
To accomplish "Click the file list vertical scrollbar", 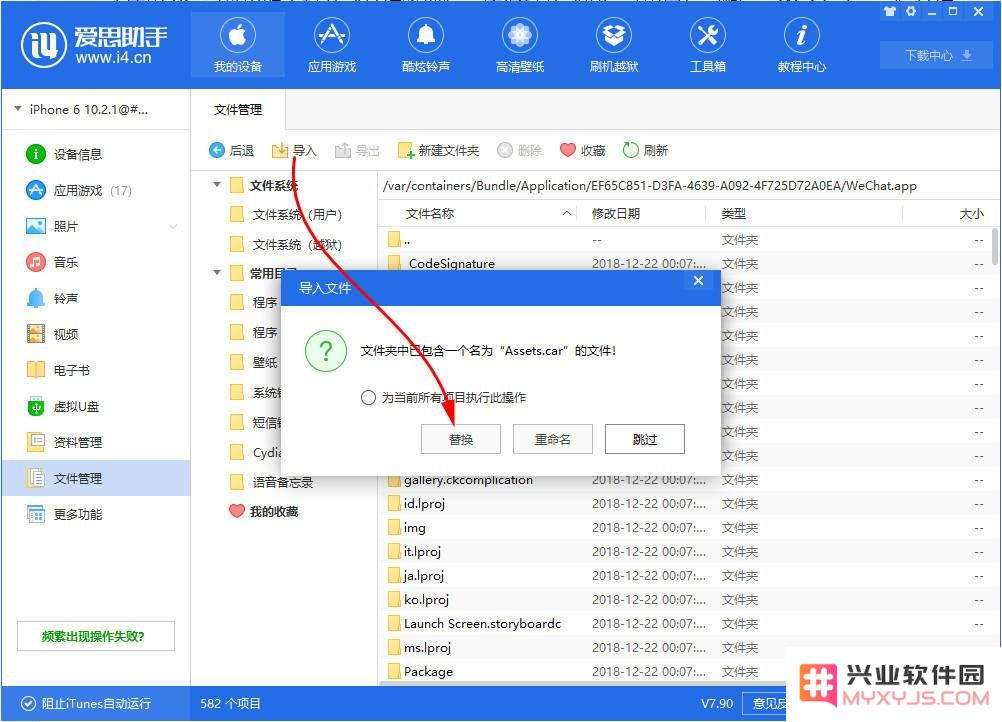I will tap(995, 246).
